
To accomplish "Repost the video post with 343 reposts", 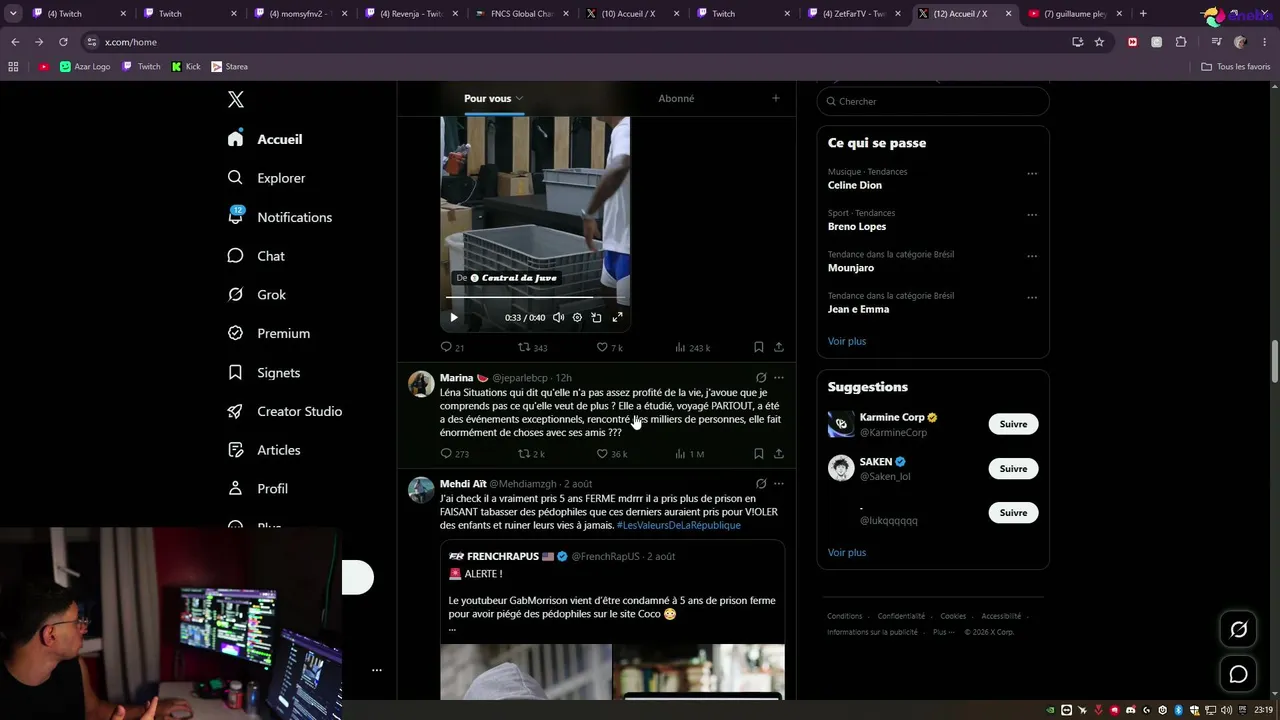I will (x=532, y=347).
